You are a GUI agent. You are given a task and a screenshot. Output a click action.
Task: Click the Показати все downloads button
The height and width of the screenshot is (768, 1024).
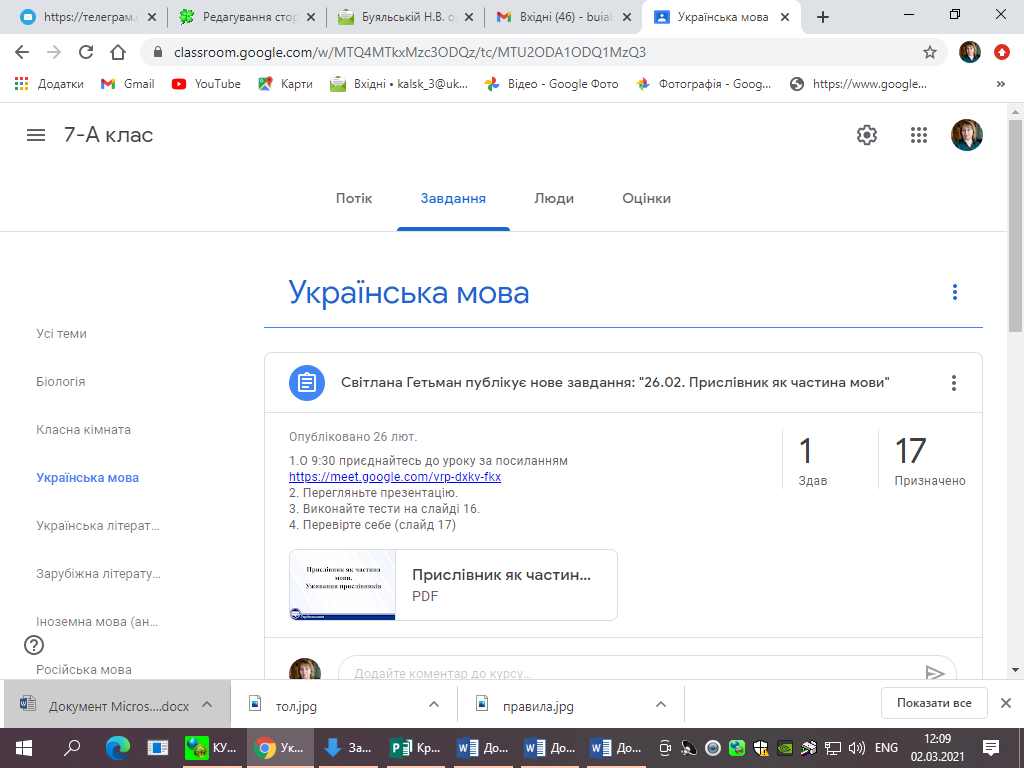[x=934, y=703]
